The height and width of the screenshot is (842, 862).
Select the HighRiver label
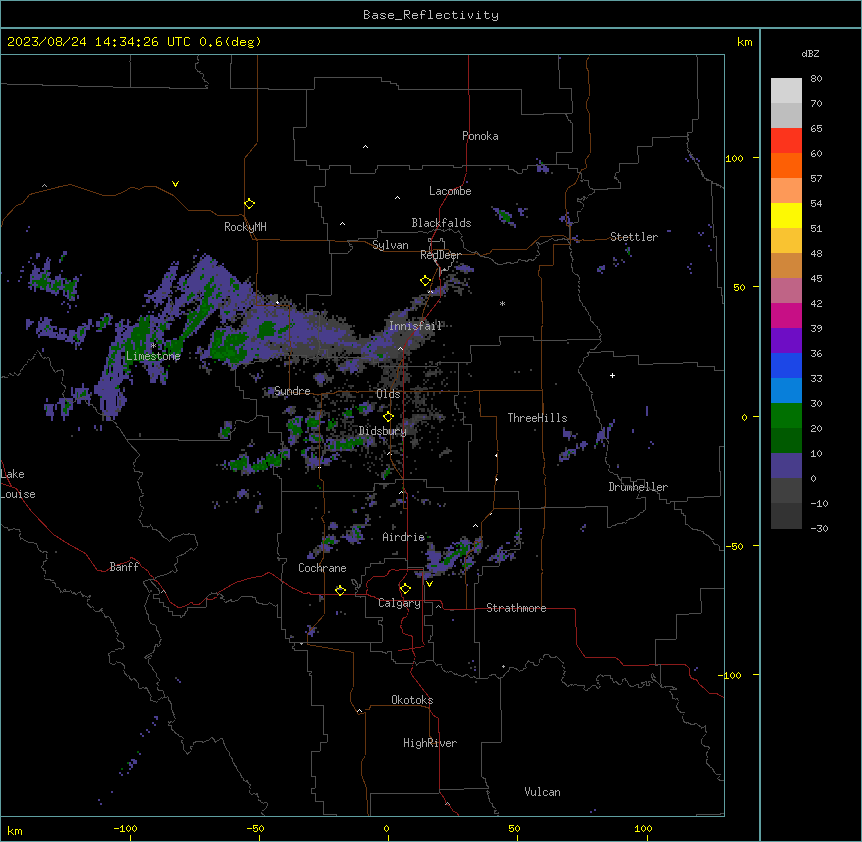pyautogui.click(x=430, y=743)
